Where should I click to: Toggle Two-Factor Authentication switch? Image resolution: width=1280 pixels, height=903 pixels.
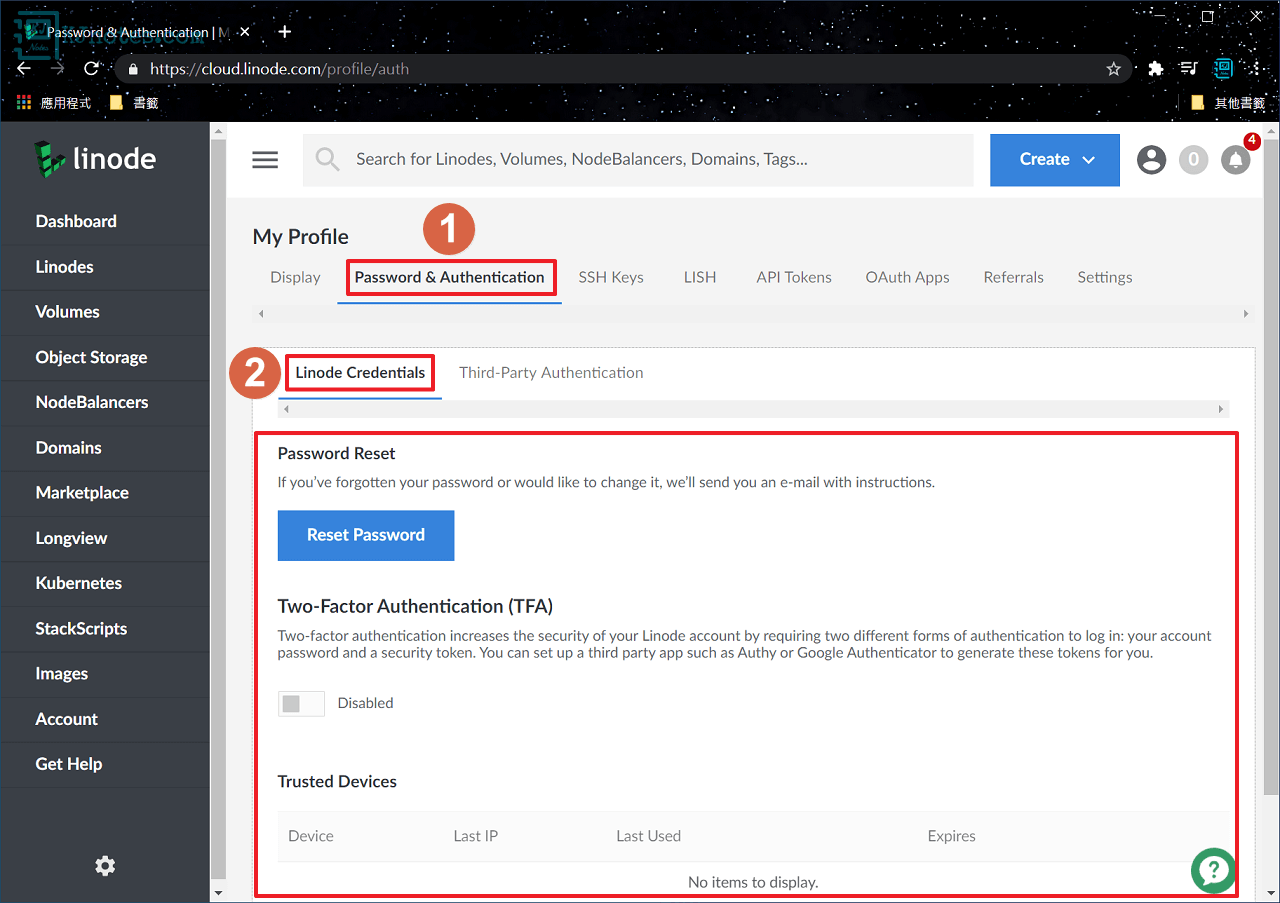pyautogui.click(x=301, y=704)
